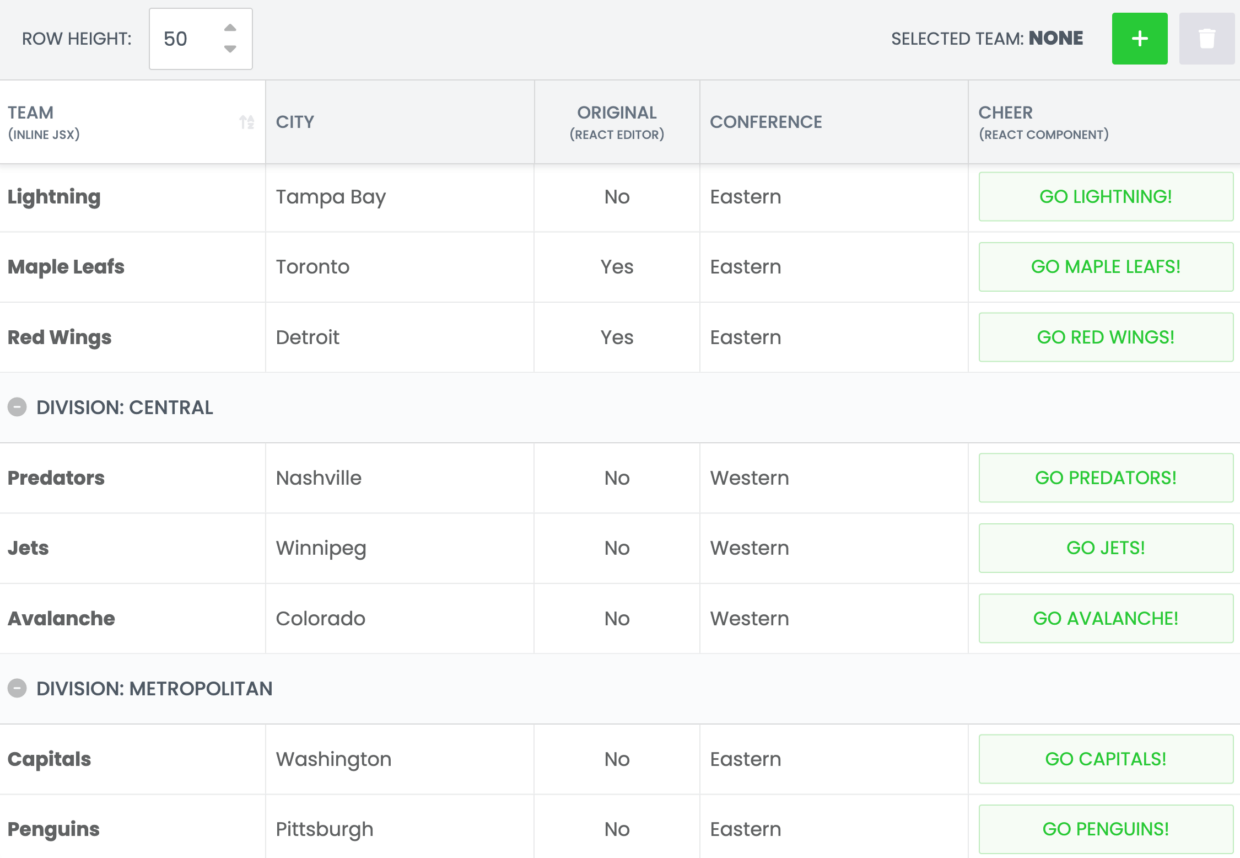This screenshot has height=858, width=1240.
Task: Click the City column header
Action: pyautogui.click(x=400, y=122)
